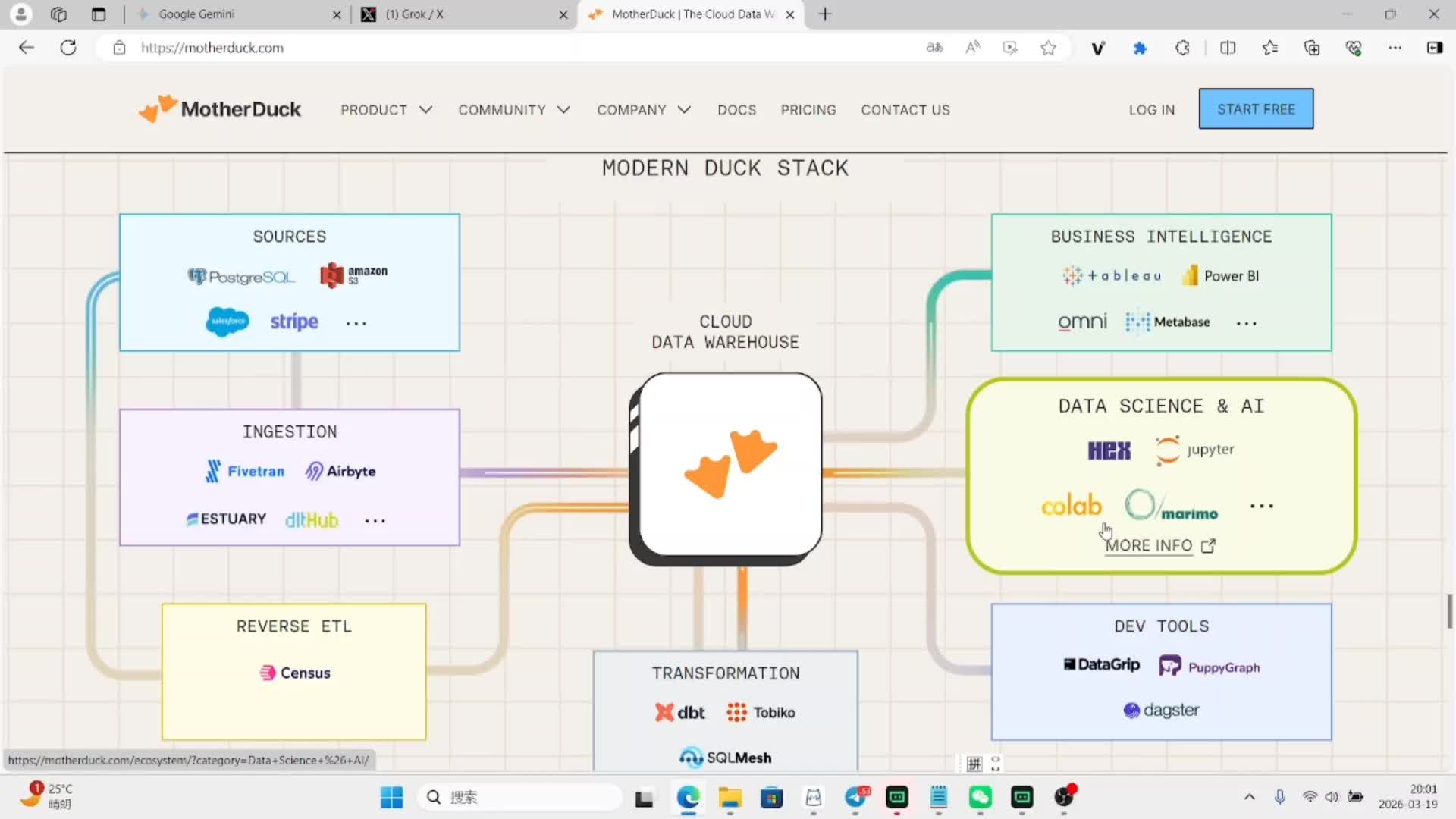This screenshot has width=1456, height=819.
Task: Click the DataGrip logo in Dev Tools
Action: pyautogui.click(x=1101, y=665)
